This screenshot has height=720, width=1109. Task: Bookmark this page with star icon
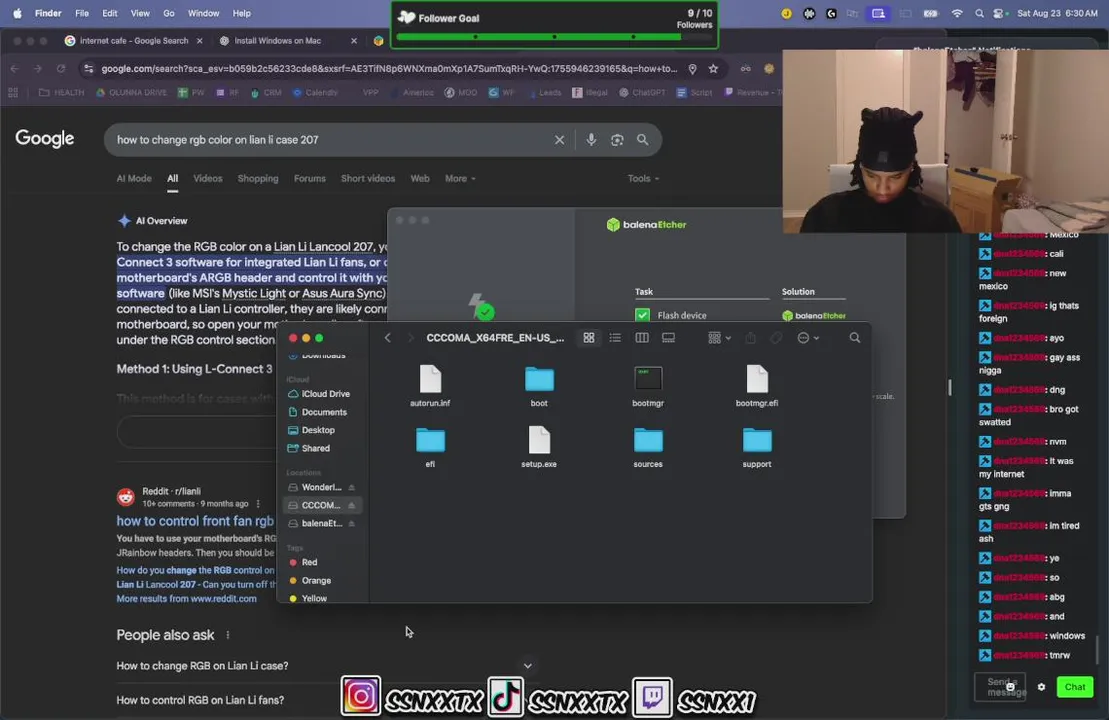point(713,69)
